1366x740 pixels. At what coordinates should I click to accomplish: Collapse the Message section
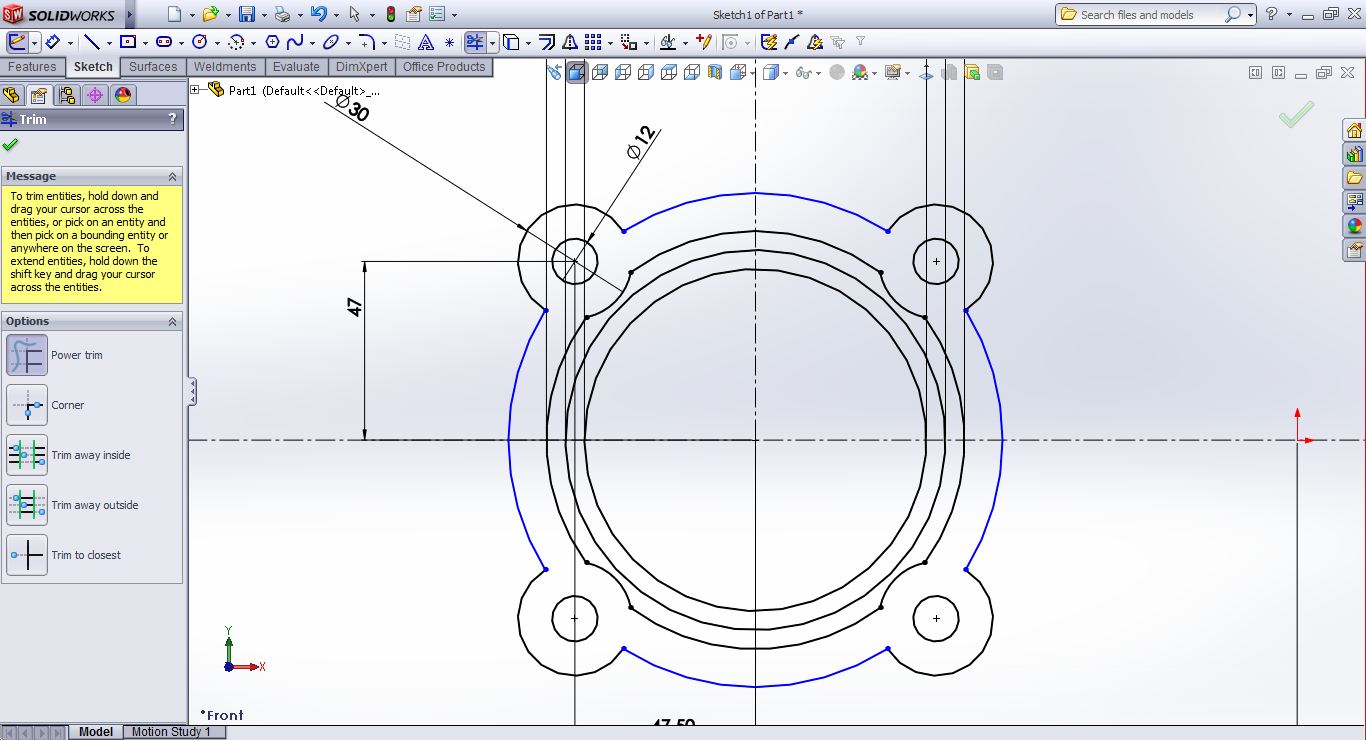click(172, 176)
